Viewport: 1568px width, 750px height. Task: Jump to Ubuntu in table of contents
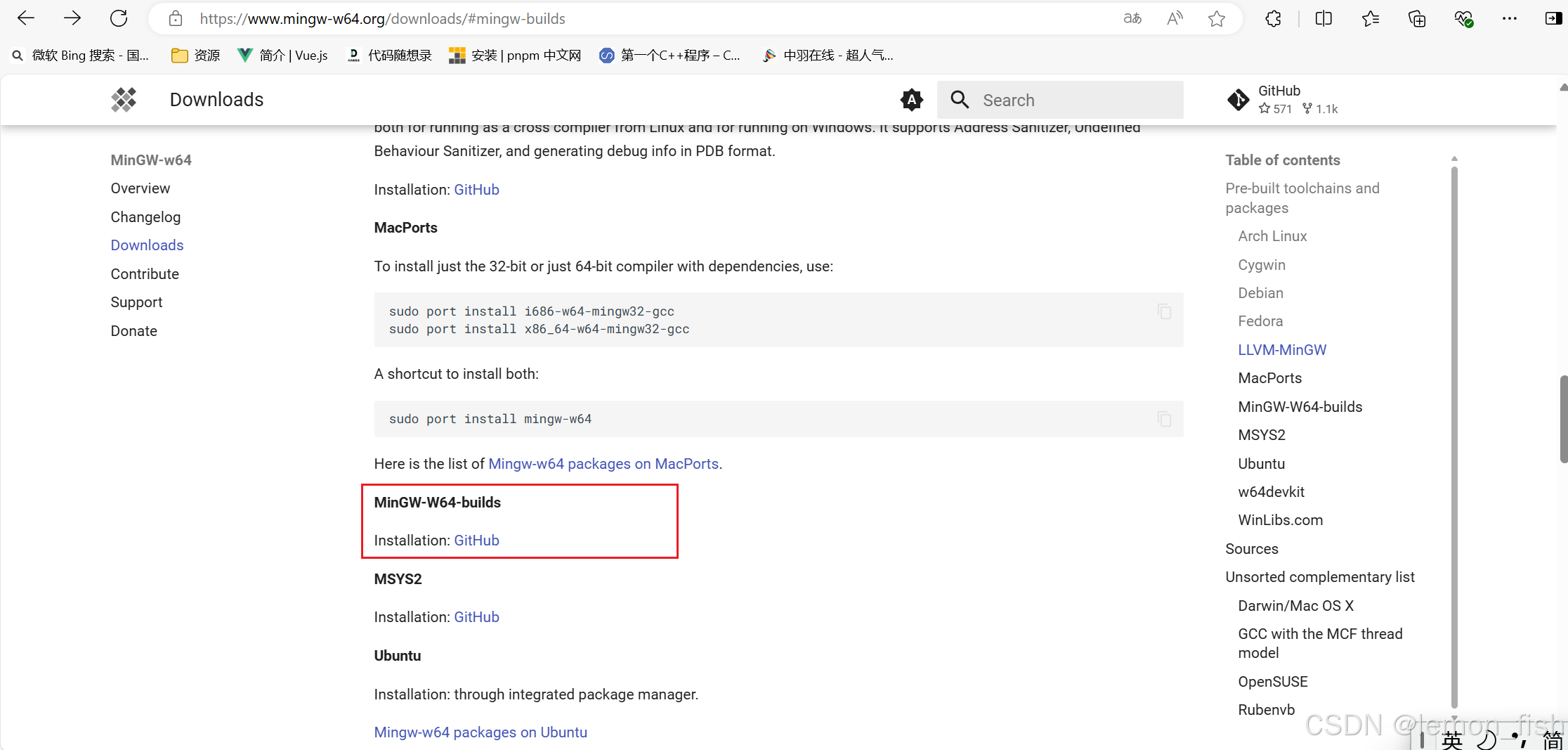click(x=1261, y=464)
